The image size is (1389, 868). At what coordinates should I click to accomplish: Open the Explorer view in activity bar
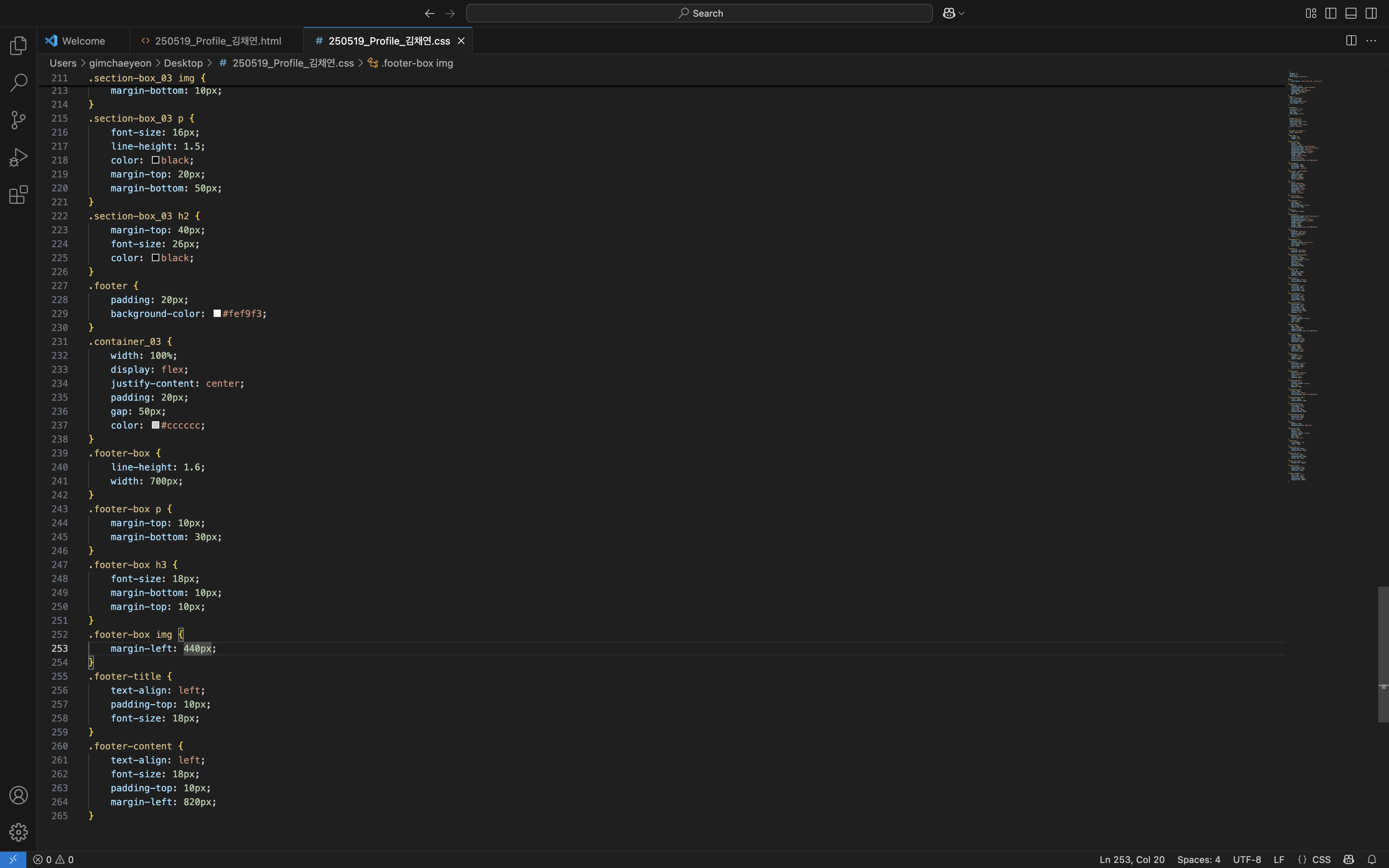coord(18,45)
